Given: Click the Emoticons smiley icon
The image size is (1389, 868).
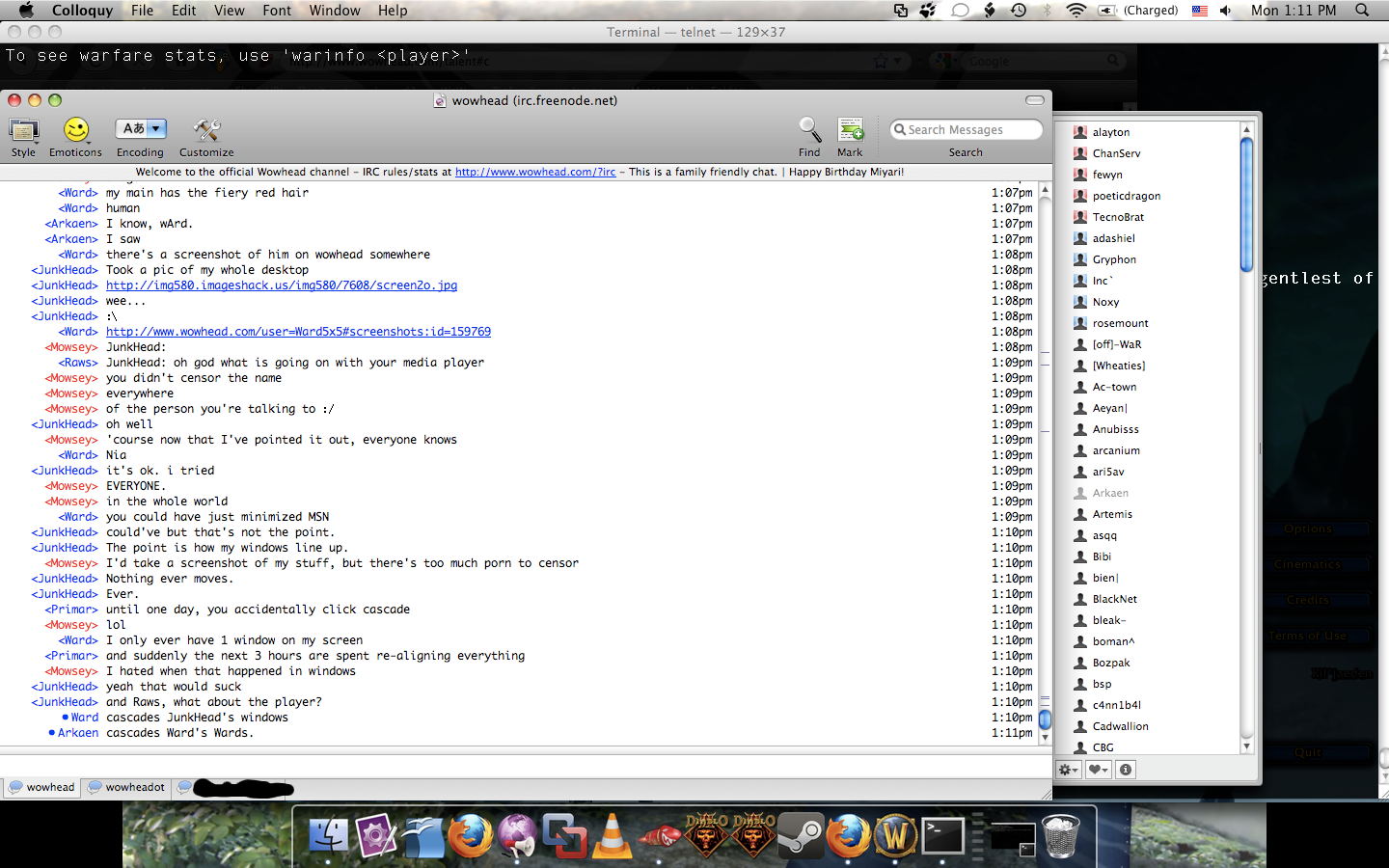Looking at the screenshot, I should pos(75,131).
